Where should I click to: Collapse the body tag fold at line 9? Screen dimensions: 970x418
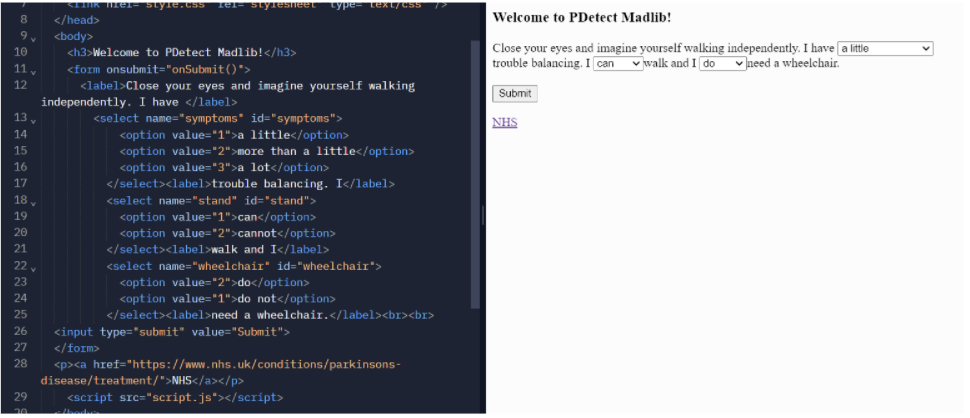(33, 40)
